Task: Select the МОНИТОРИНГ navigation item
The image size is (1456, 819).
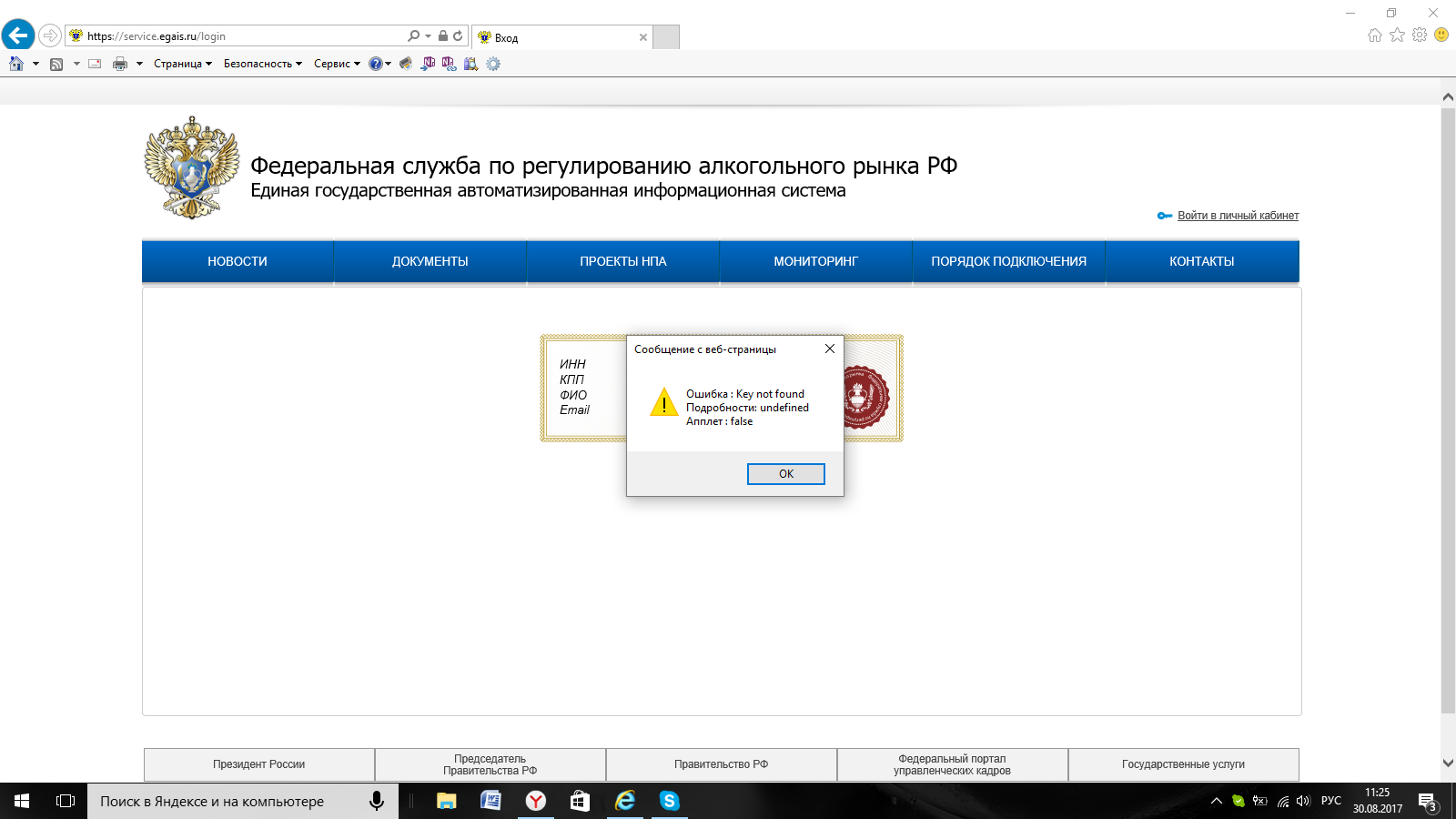Action: pyautogui.click(x=815, y=261)
